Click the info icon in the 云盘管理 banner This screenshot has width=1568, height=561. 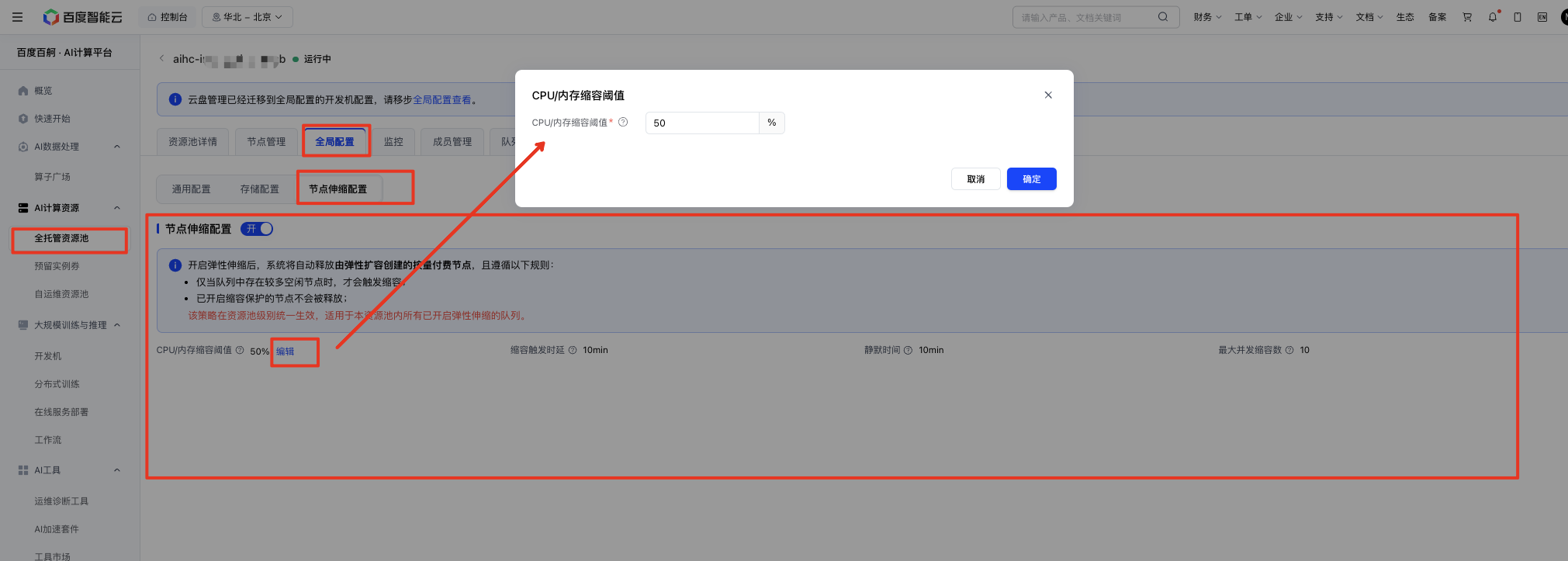[175, 99]
